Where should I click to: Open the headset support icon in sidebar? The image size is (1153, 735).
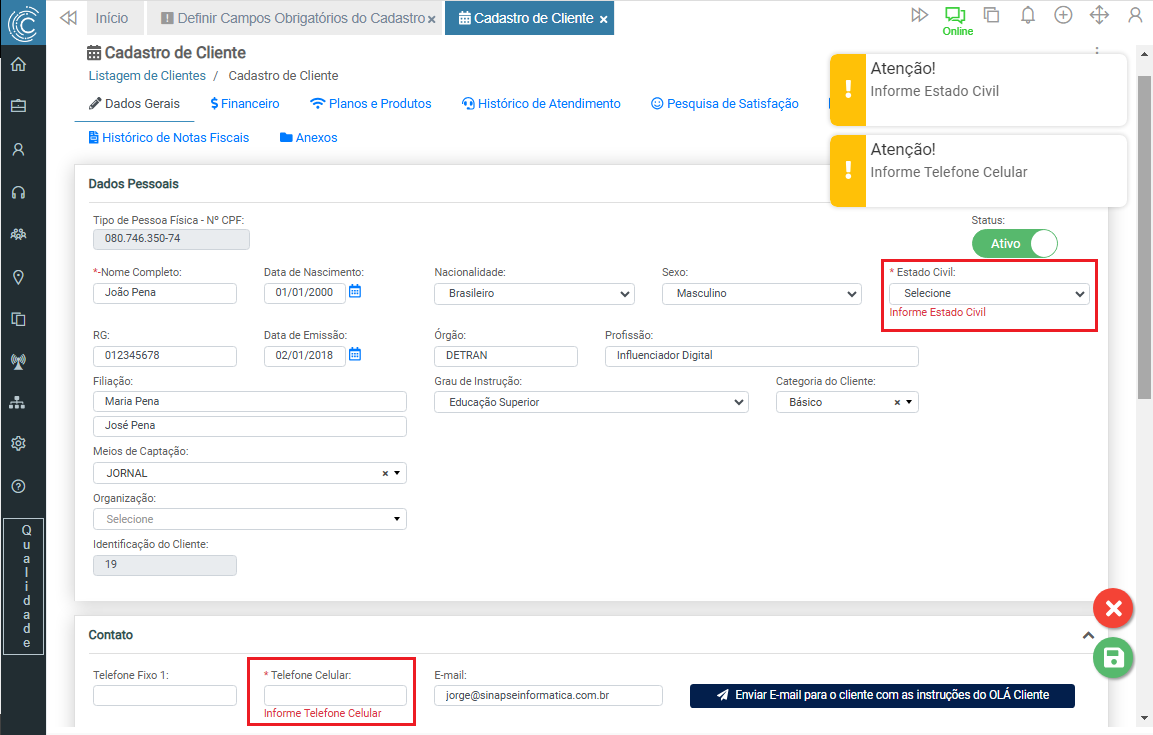tap(18, 192)
